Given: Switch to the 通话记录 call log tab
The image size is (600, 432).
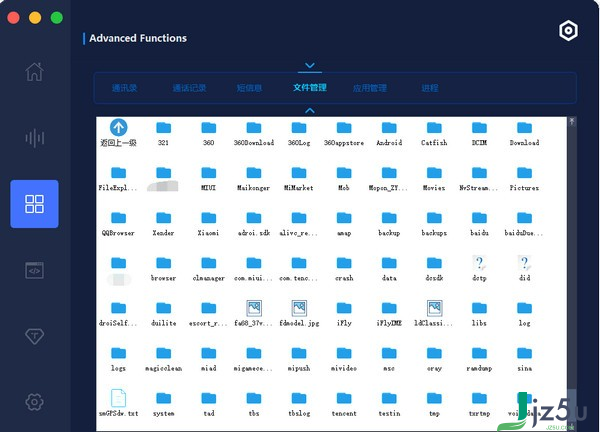Looking at the screenshot, I should pyautogui.click(x=189, y=88).
